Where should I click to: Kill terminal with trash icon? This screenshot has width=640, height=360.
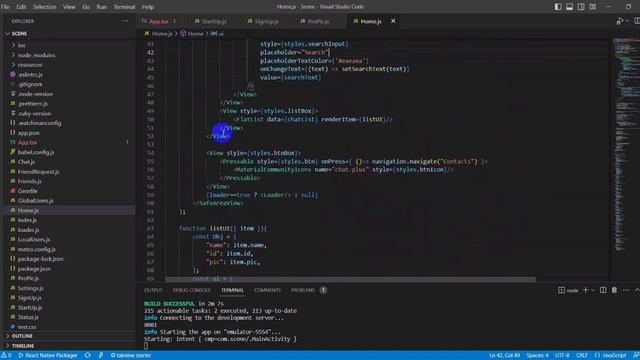[x=614, y=290]
